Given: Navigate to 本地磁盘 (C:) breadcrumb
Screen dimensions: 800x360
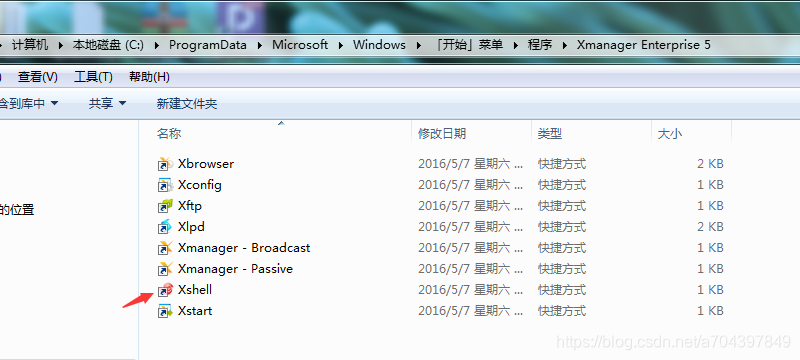Looking at the screenshot, I should (108, 45).
